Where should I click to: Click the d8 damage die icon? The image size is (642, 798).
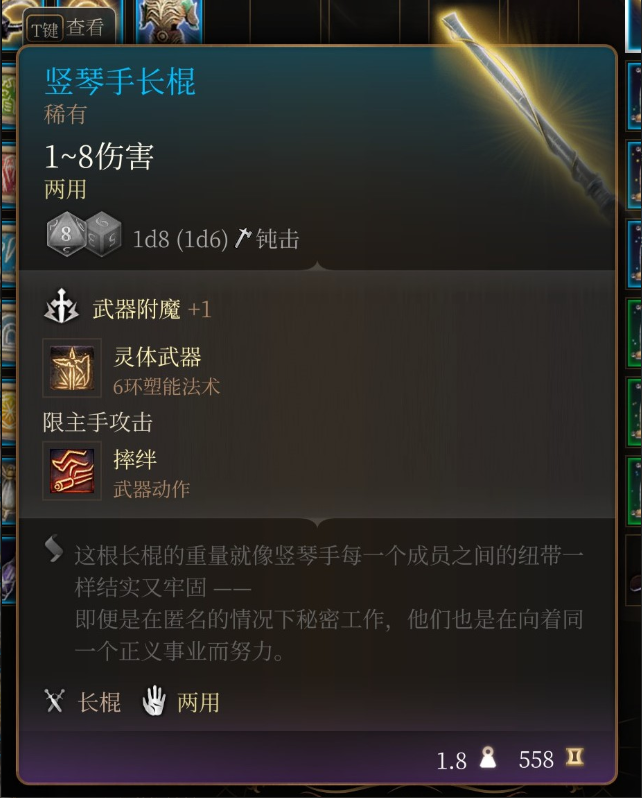[x=67, y=234]
